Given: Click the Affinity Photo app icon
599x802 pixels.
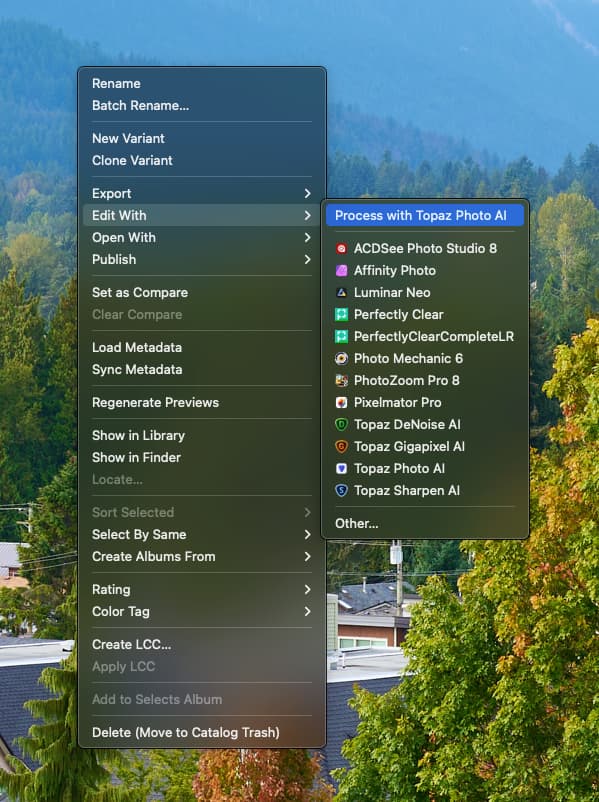Looking at the screenshot, I should coord(341,271).
